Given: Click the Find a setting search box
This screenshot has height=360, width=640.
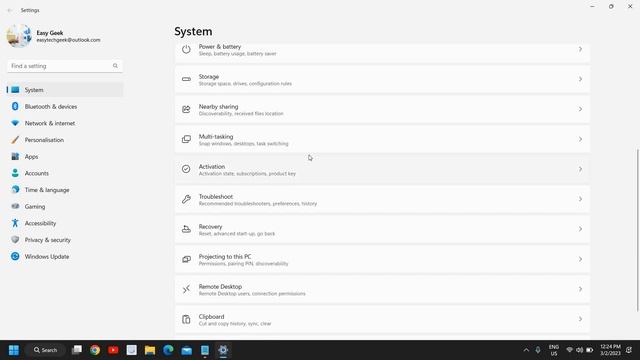Looking at the screenshot, I should tap(65, 66).
